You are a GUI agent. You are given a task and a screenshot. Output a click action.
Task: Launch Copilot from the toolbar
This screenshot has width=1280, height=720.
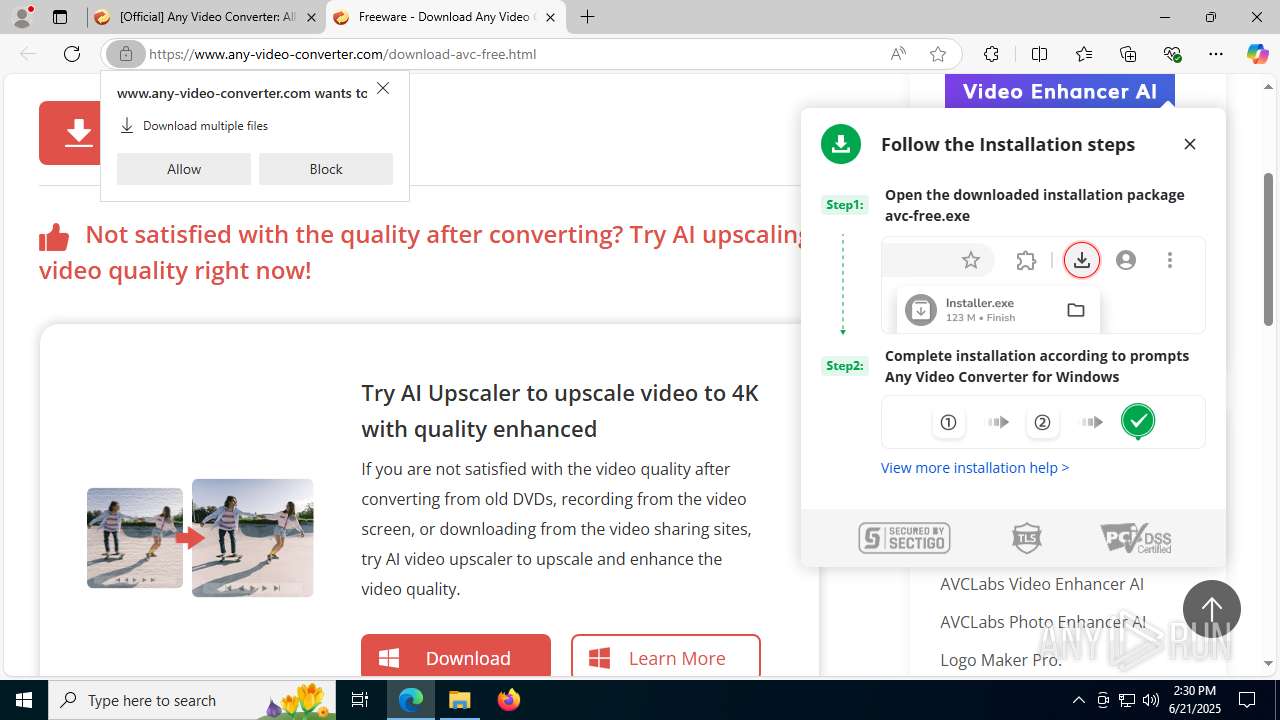click(1257, 54)
